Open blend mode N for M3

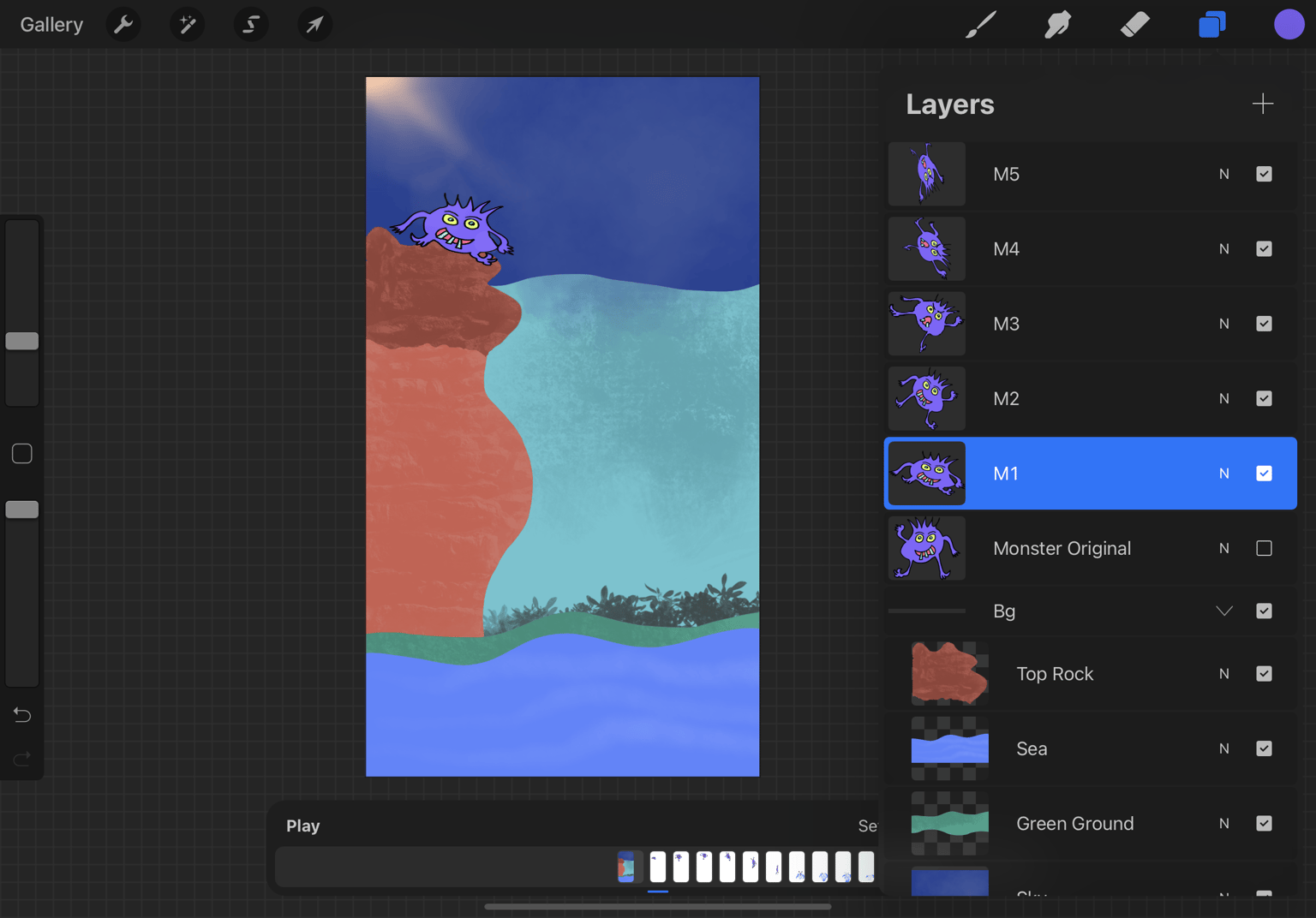tap(1224, 324)
